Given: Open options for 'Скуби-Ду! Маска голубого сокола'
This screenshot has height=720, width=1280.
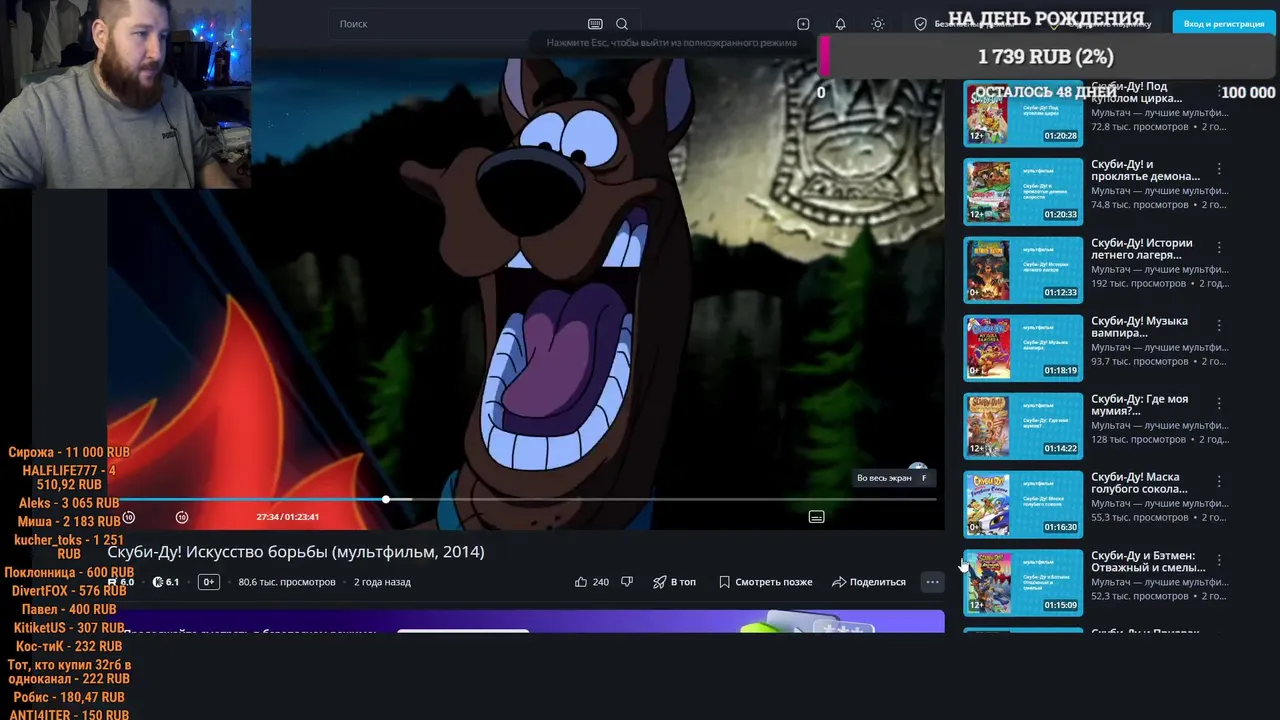Looking at the screenshot, I should click(1219, 481).
